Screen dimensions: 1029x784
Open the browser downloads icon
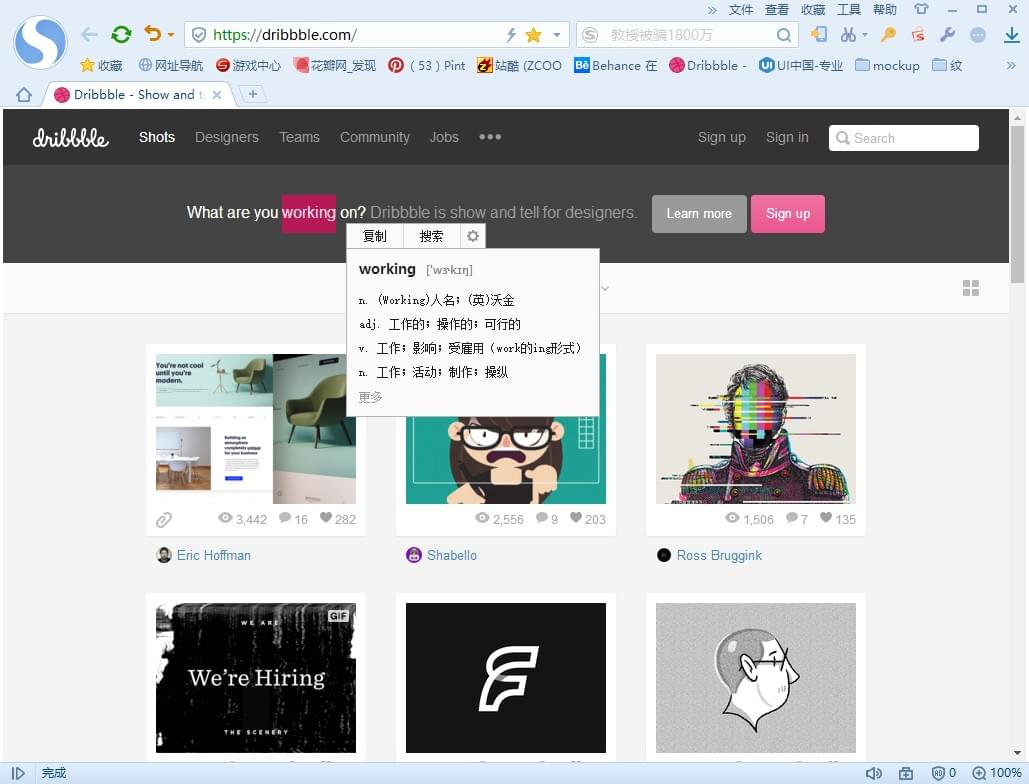[x=1011, y=35]
